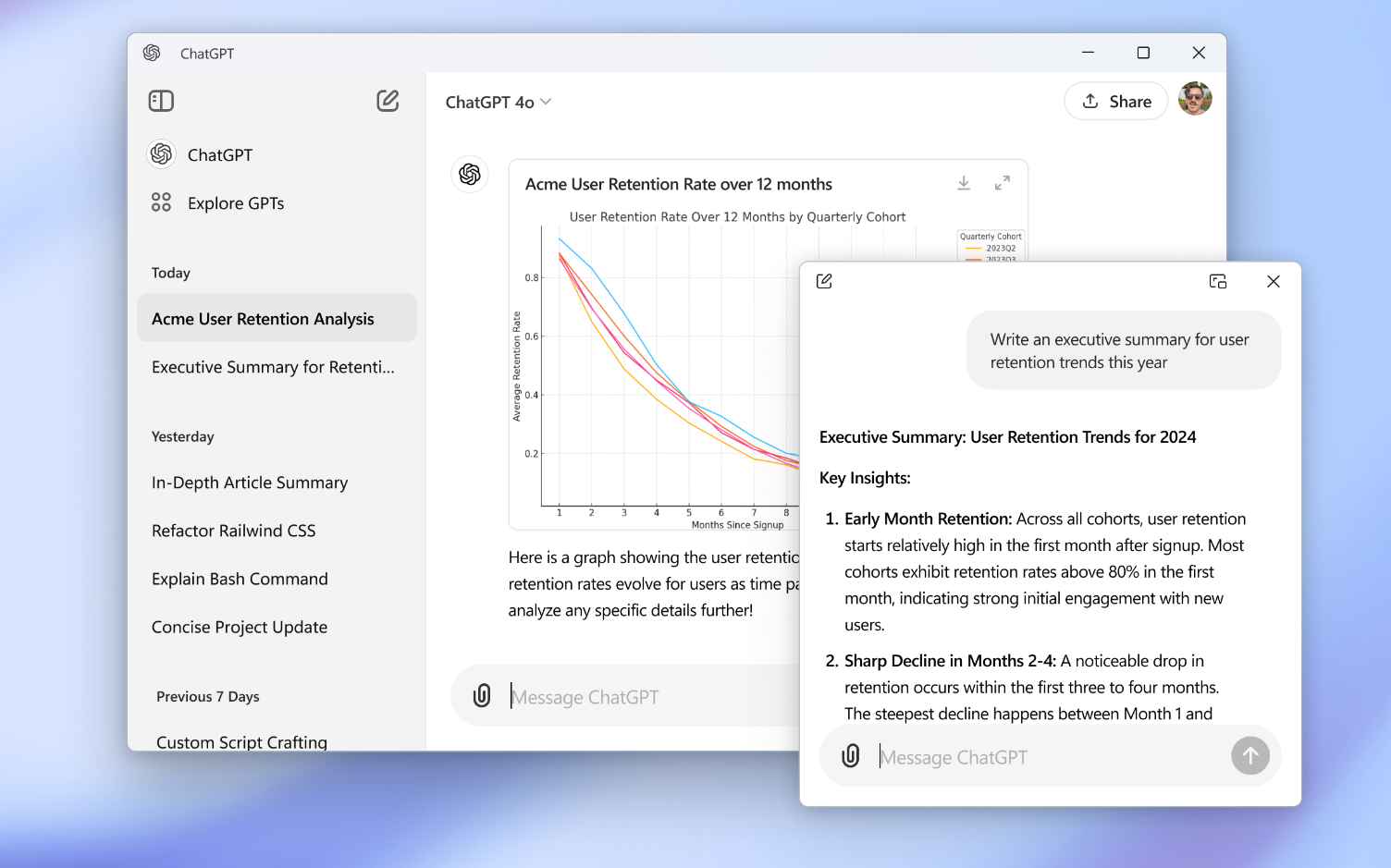Attach a file in main message box
This screenshot has height=868, width=1391.
pos(482,696)
